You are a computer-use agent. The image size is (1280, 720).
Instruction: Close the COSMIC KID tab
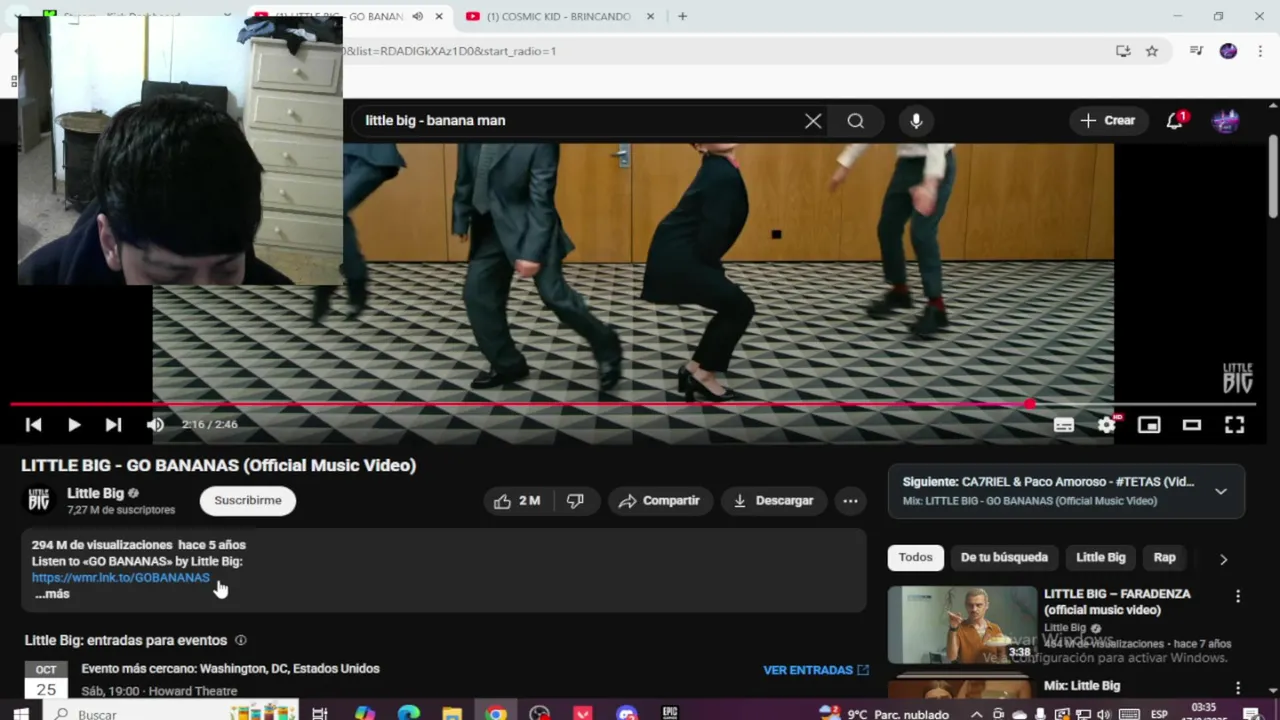pos(651,17)
